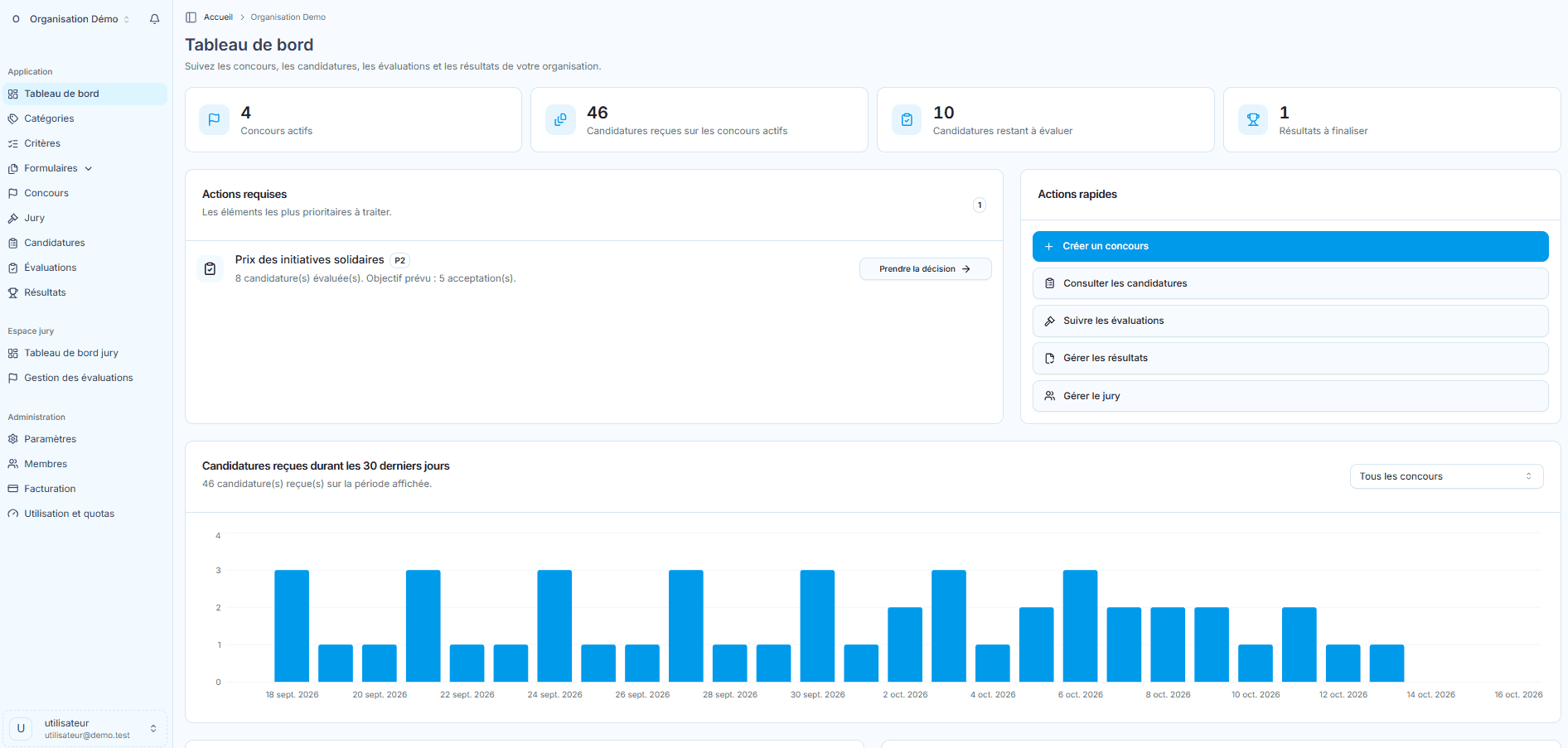Click the copy icon on Candidatures reçues card

[x=560, y=119]
